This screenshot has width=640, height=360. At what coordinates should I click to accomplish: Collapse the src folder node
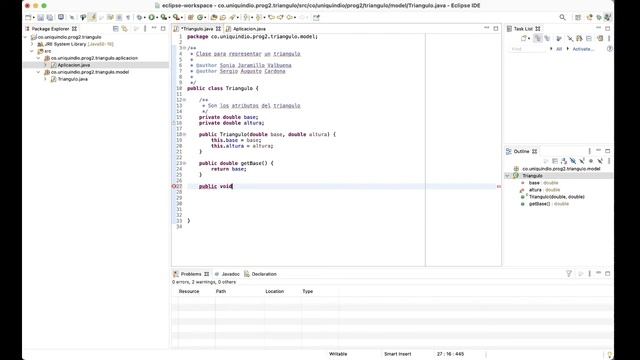pos(32,51)
